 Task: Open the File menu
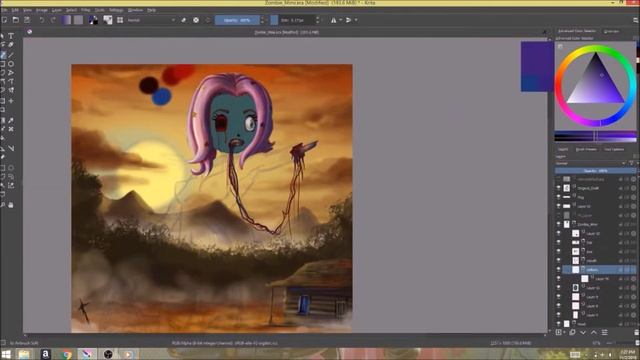tap(4, 10)
